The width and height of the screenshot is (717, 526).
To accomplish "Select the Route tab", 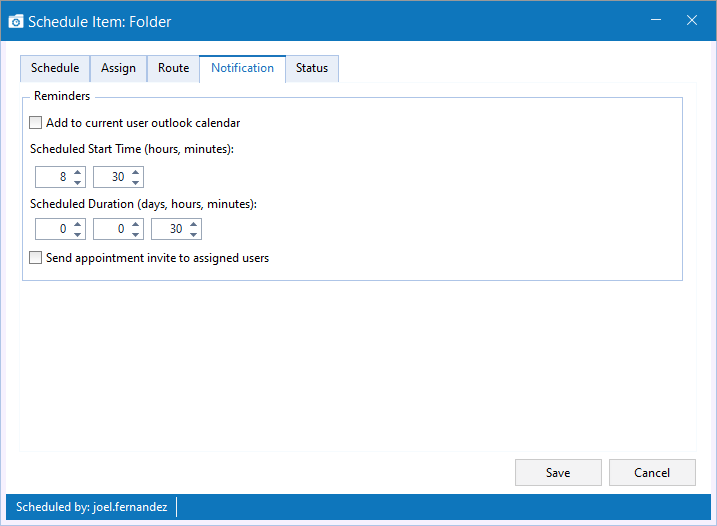I will 173,68.
